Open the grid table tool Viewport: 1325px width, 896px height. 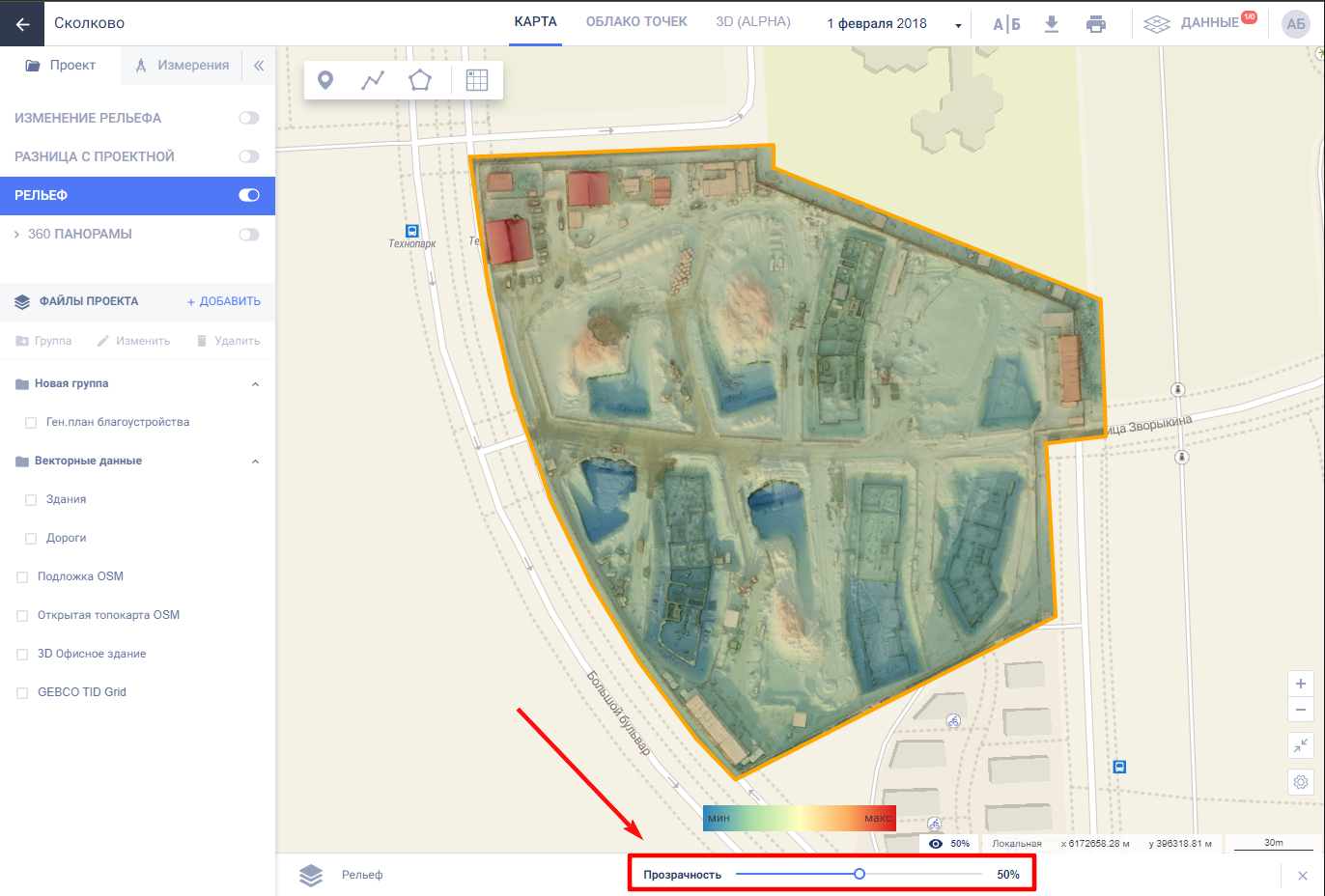tap(477, 80)
